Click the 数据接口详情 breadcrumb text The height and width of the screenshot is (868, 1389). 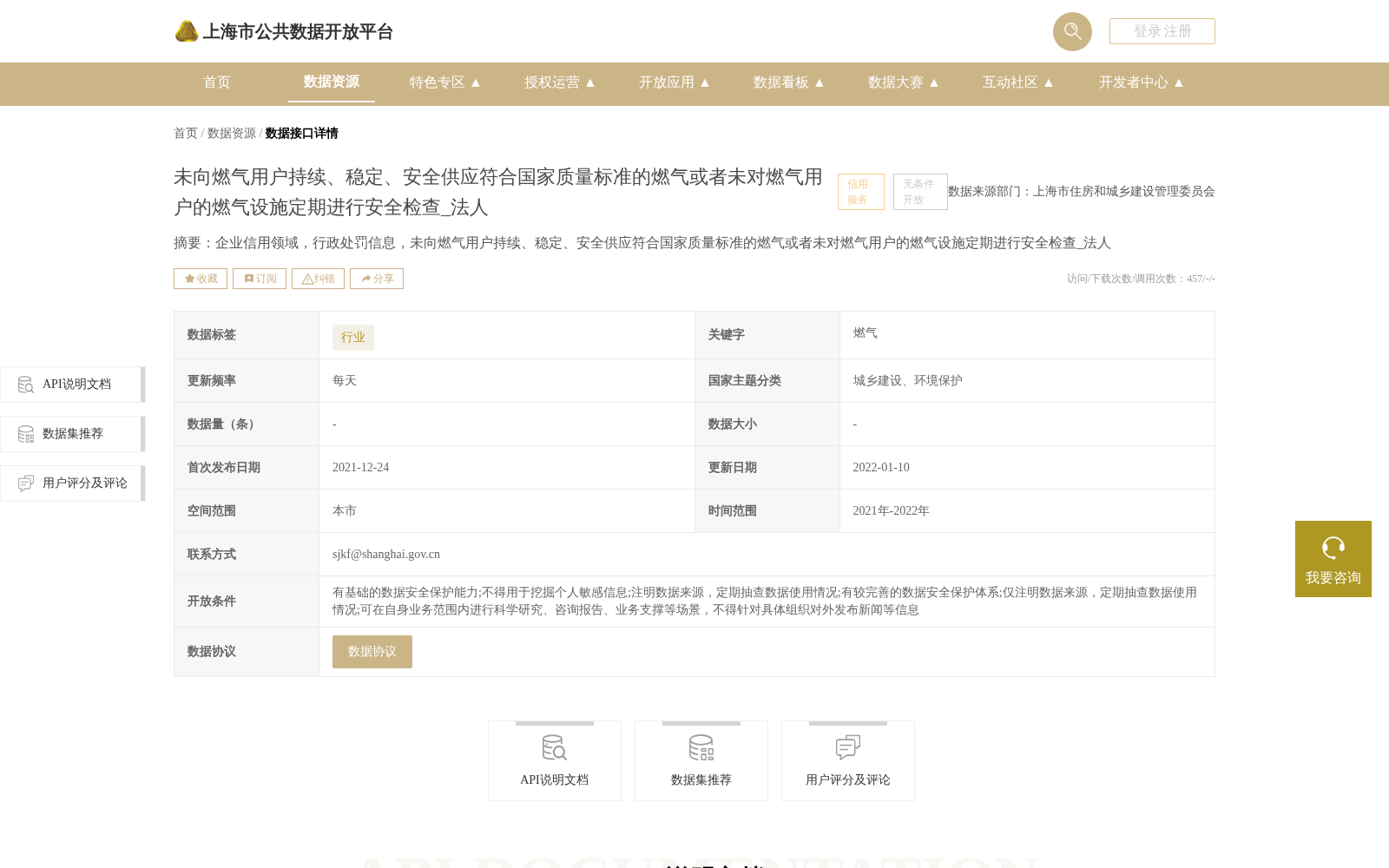click(302, 133)
